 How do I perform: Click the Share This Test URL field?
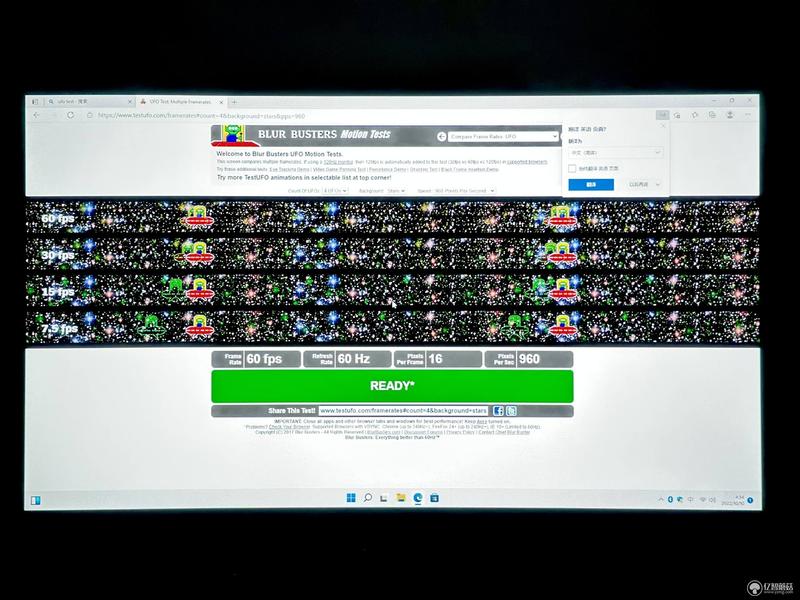coord(403,411)
